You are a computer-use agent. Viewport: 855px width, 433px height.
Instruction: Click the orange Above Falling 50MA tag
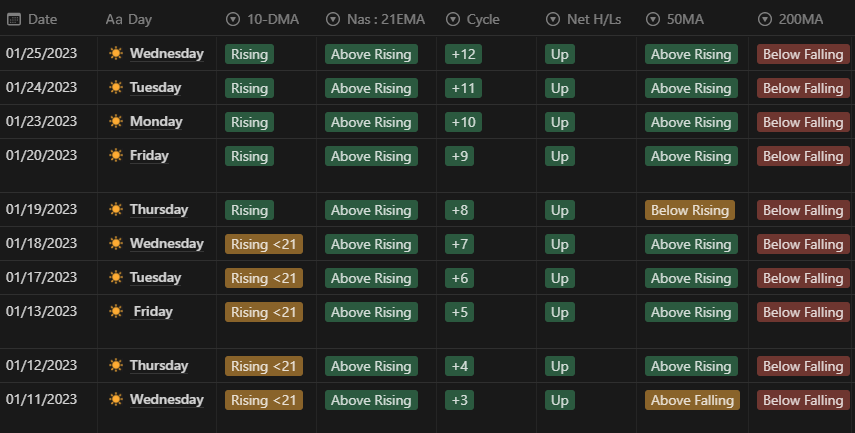[x=693, y=400]
